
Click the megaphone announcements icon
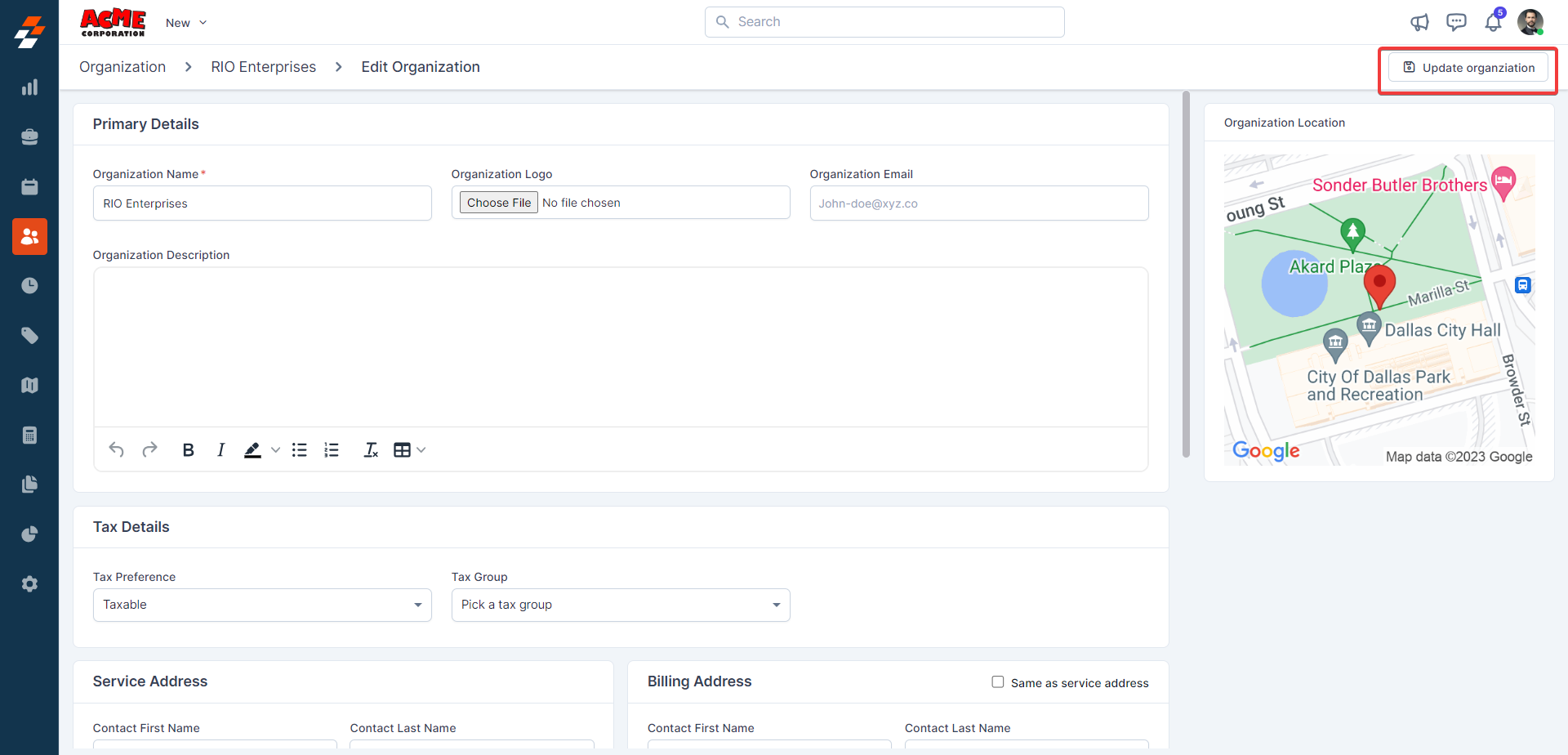click(x=1419, y=23)
